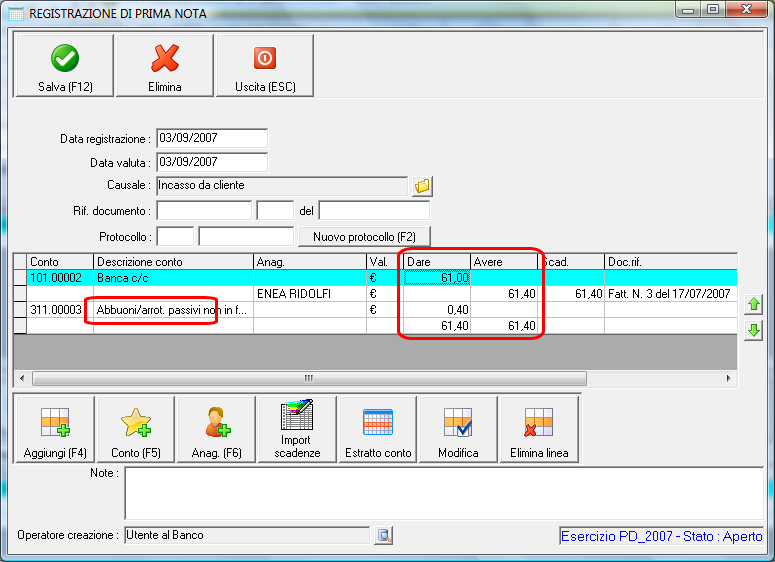775x562 pixels.
Task: Click Abbuoni/arrot. passivi description cell
Action: [x=173, y=310]
